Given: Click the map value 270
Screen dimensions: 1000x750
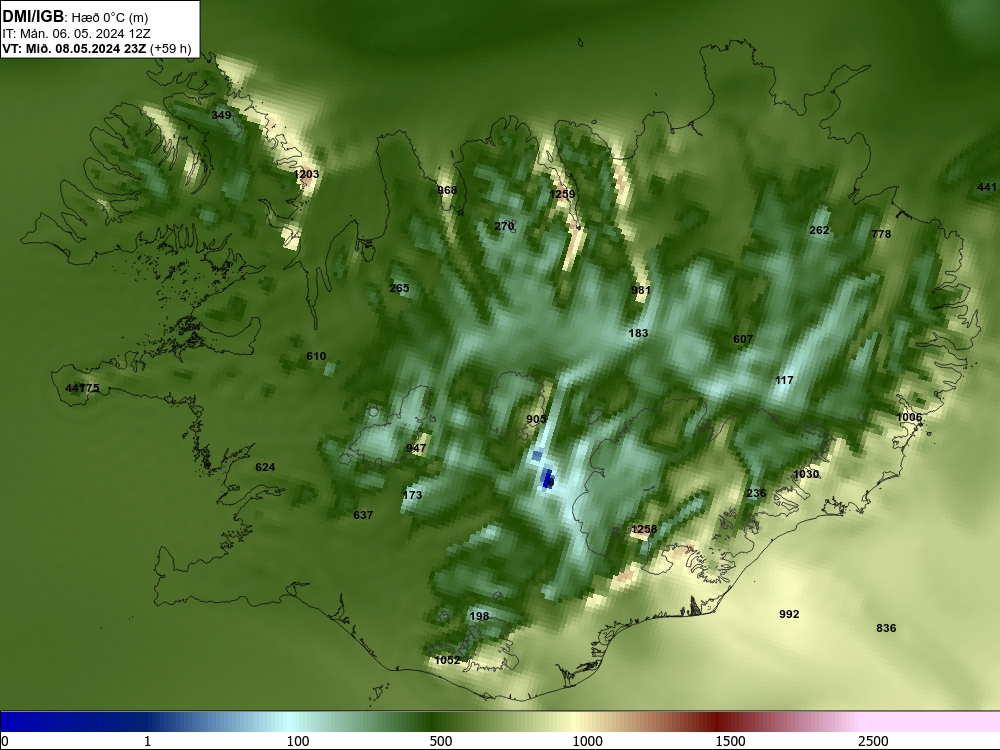Looking at the screenshot, I should (504, 226).
